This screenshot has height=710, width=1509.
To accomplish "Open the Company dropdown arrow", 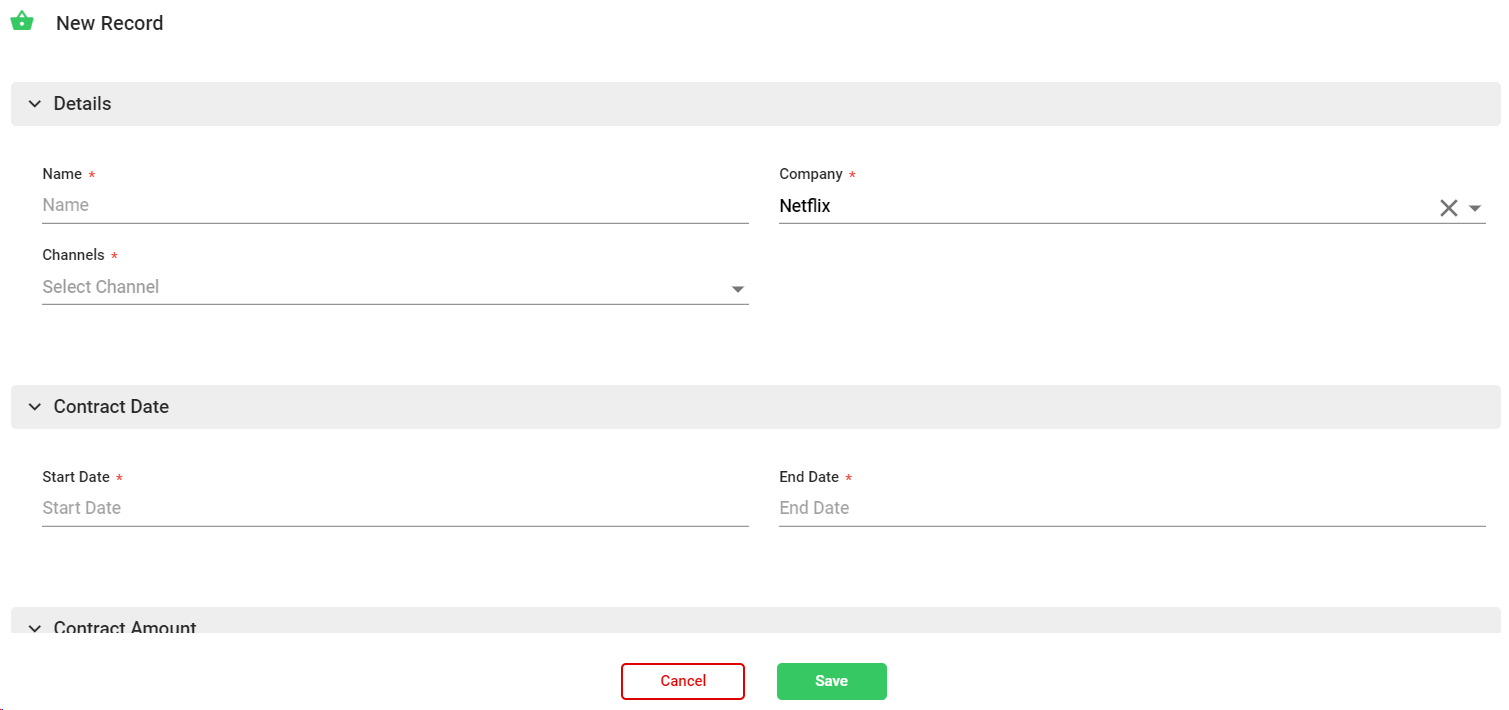I will point(1475,208).
